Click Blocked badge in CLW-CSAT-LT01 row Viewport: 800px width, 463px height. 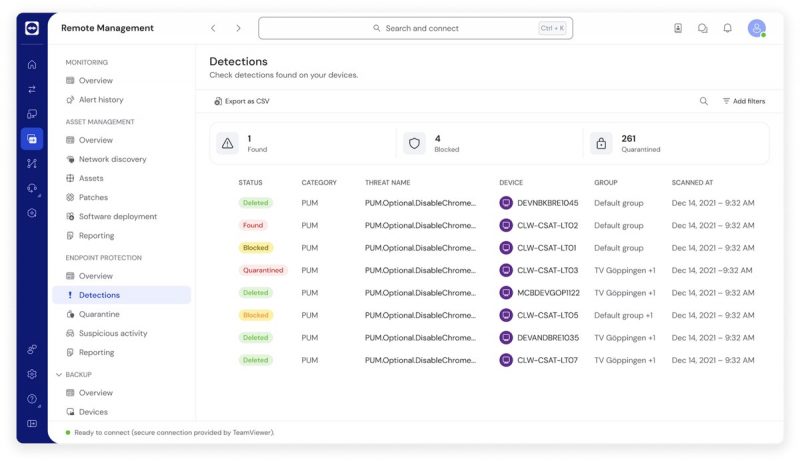click(256, 248)
